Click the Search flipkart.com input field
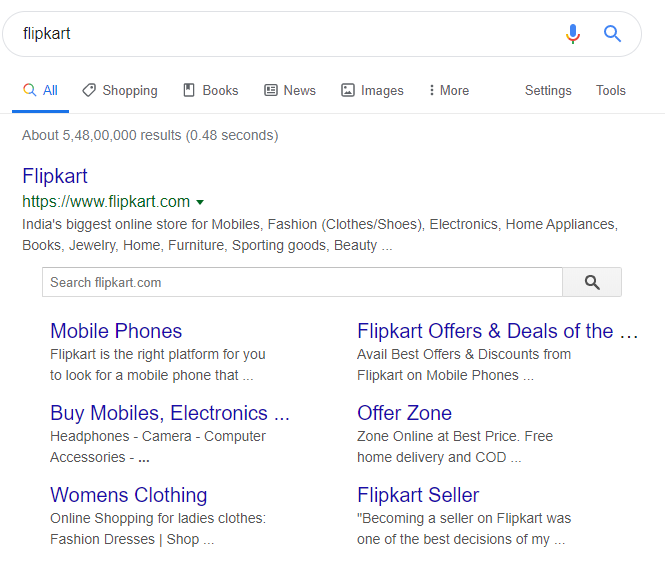This screenshot has height=586, width=665. point(300,283)
